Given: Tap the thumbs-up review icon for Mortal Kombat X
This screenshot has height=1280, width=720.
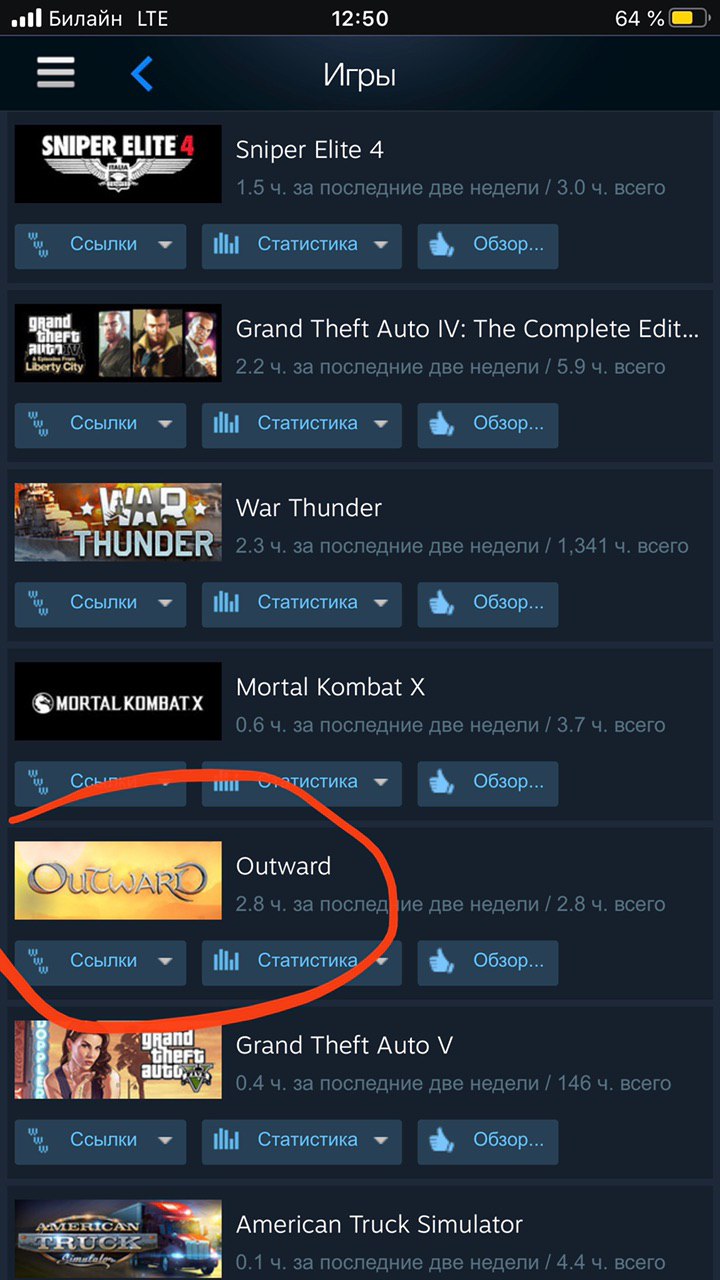Looking at the screenshot, I should click(442, 782).
